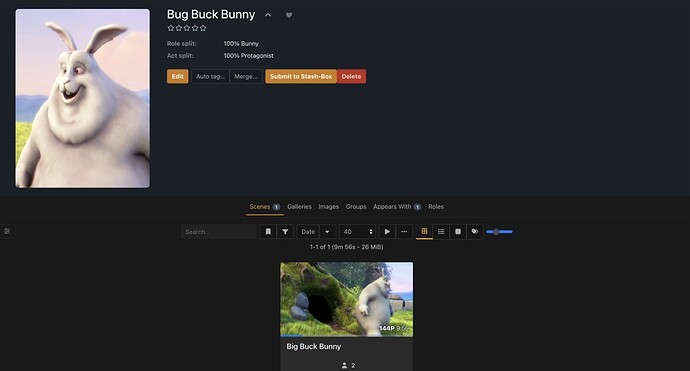Open the more options ellipsis menu
Viewport: 690px width, 371px height.
404,231
